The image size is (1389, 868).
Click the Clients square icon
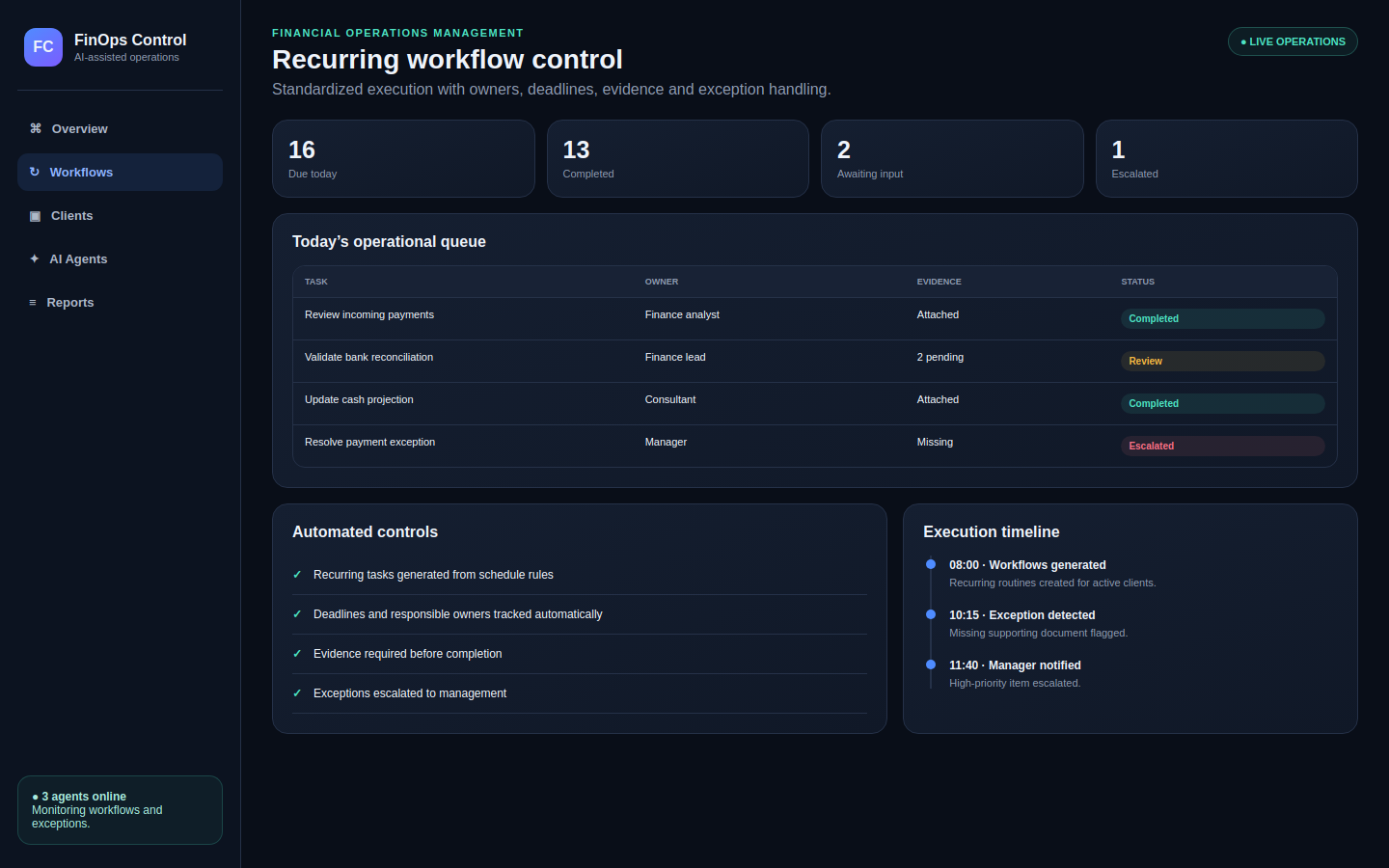[35, 216]
